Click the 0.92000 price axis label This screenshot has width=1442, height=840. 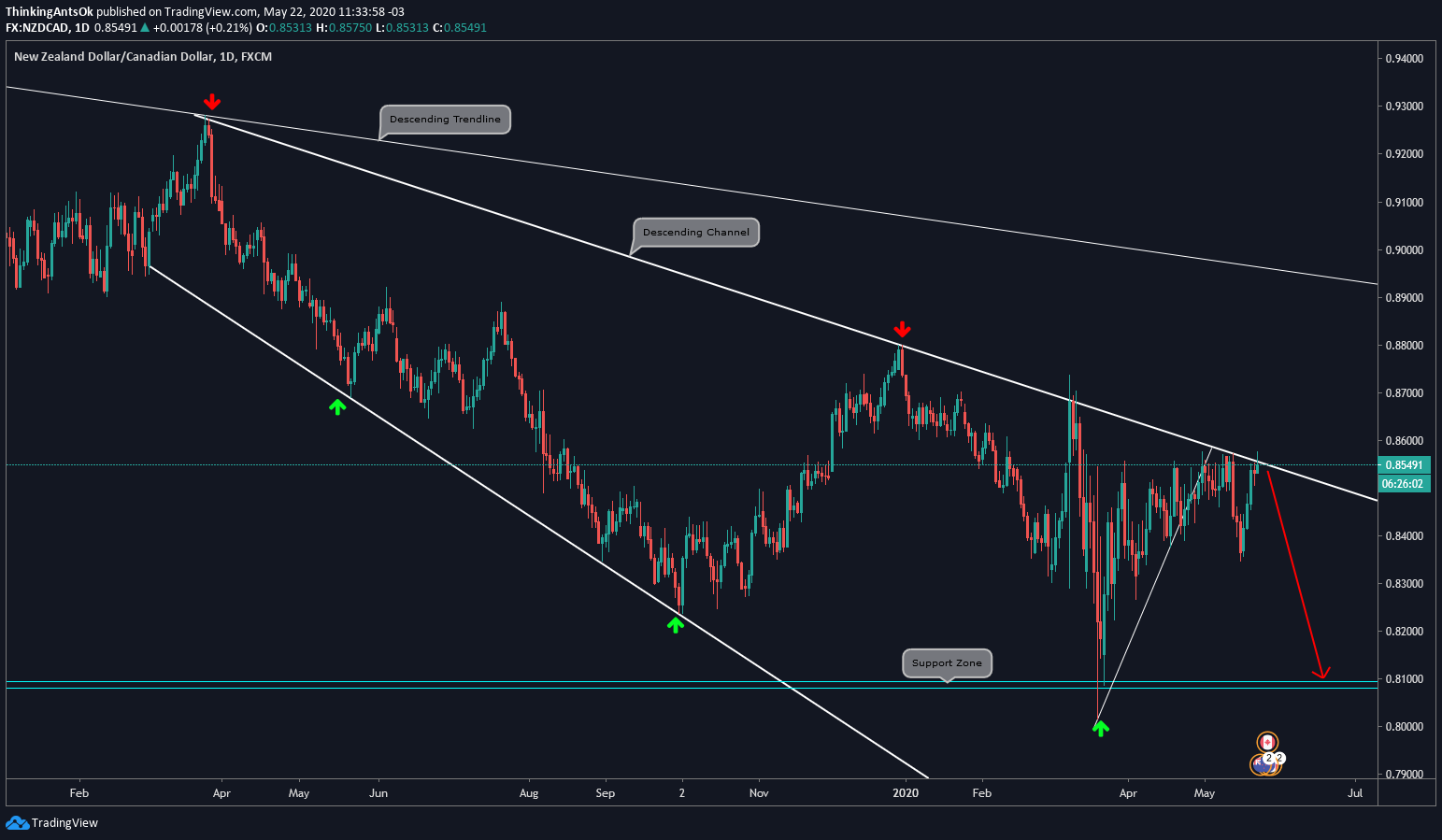(1404, 154)
